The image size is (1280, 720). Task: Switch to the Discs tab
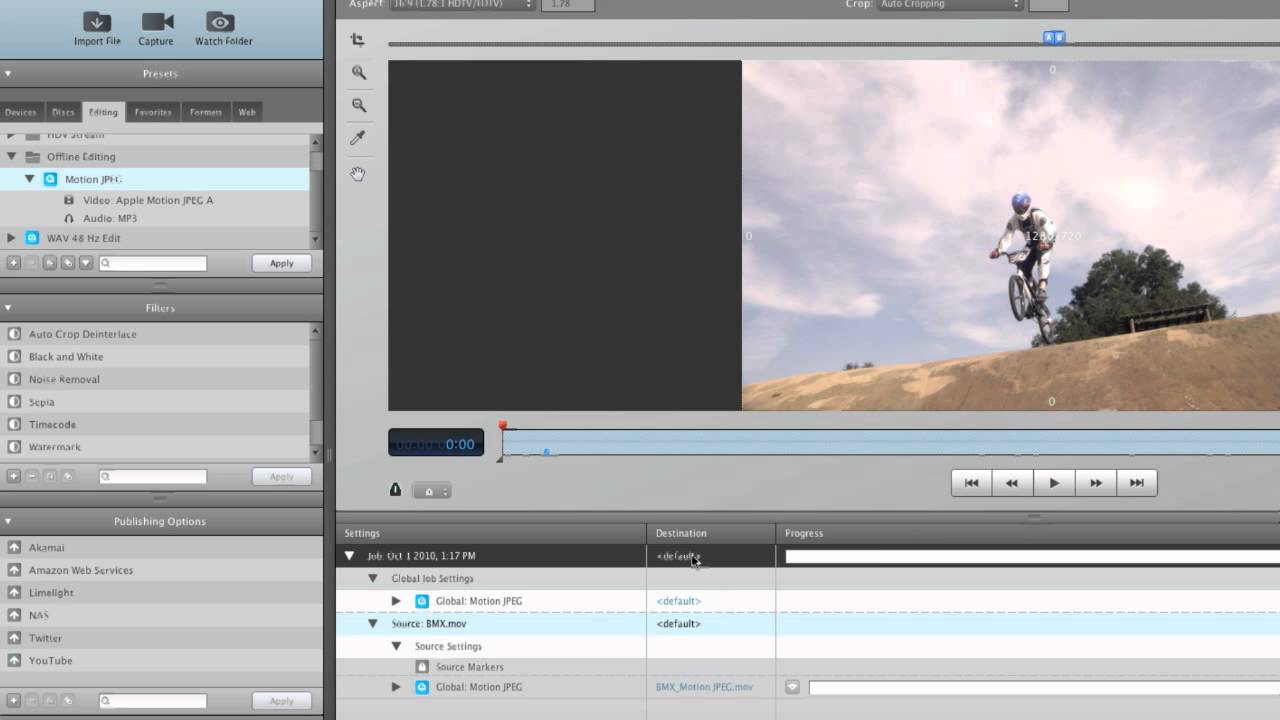point(63,112)
